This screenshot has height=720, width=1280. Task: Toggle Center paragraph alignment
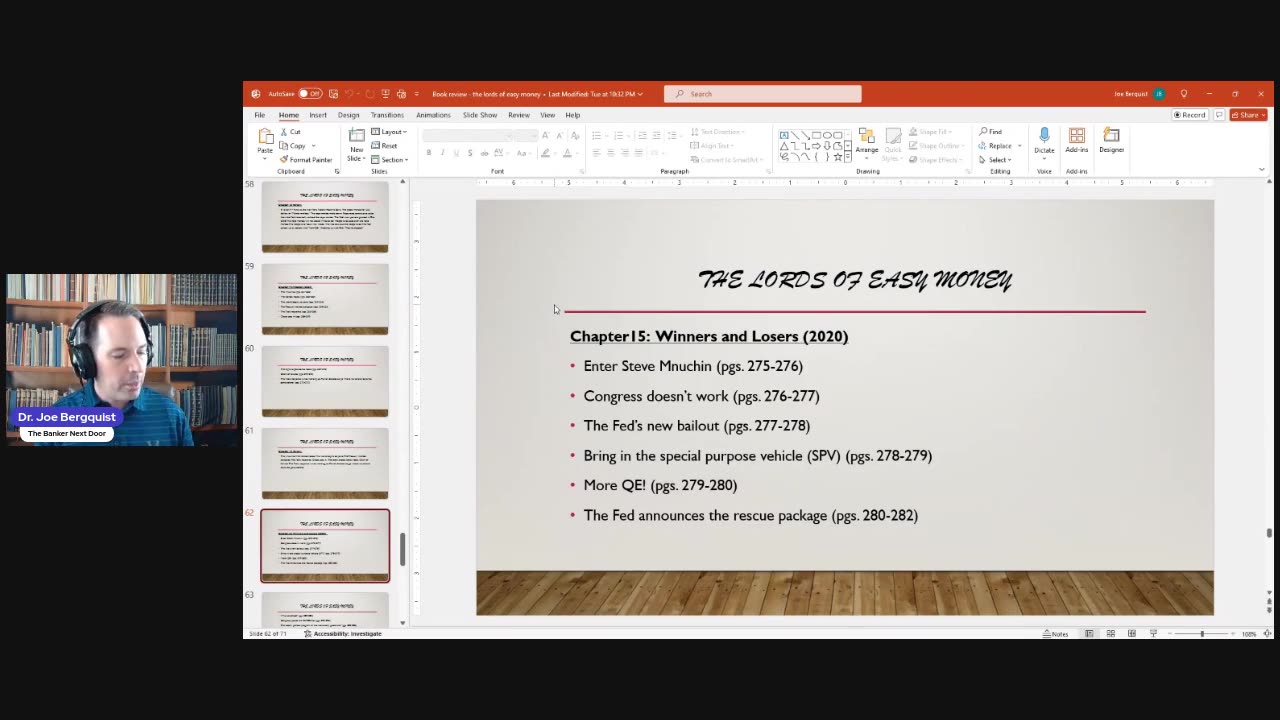[611, 153]
